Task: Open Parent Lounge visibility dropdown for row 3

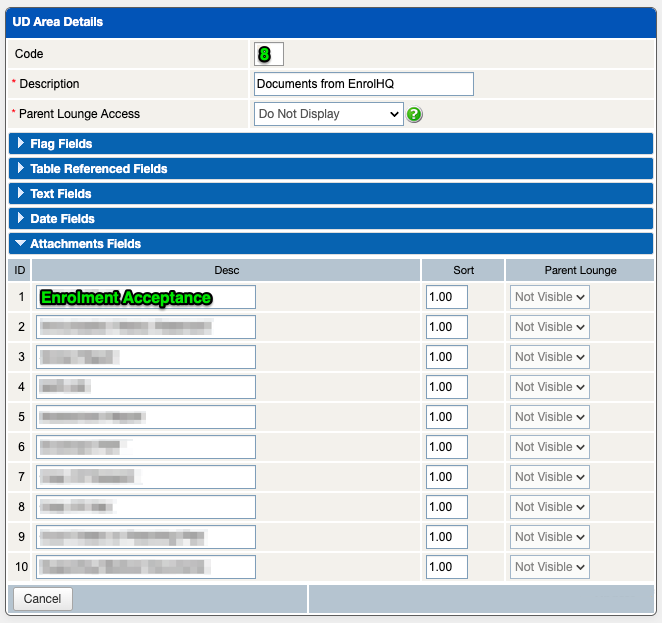Action: (x=549, y=357)
